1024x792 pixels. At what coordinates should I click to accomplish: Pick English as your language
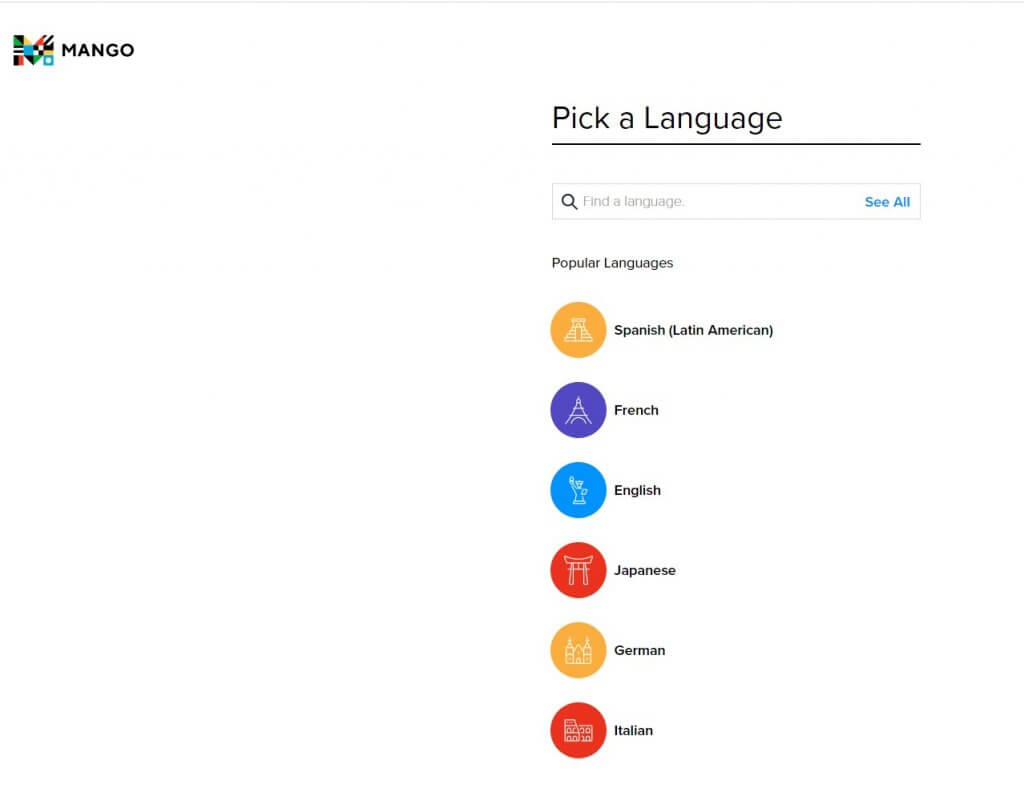coord(637,489)
